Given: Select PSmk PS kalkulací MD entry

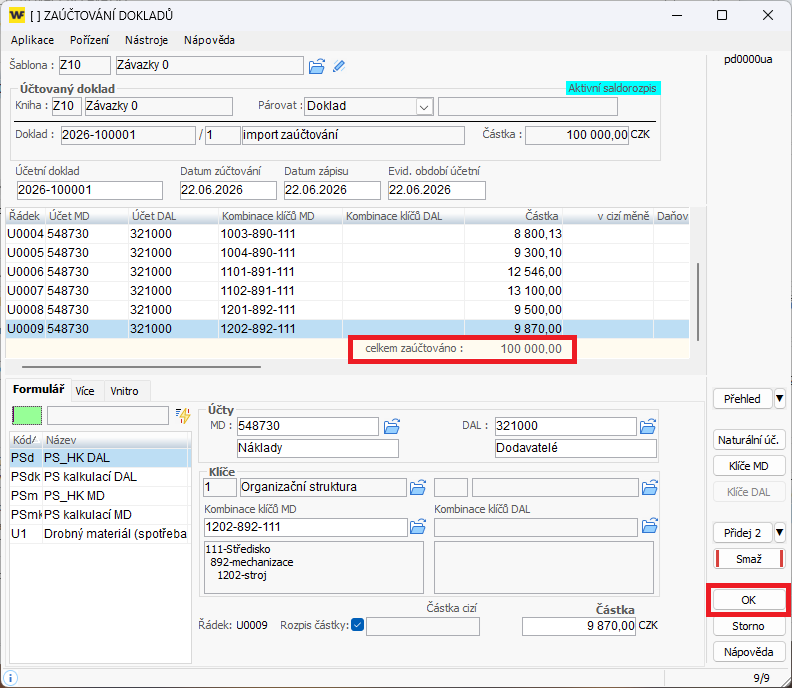Looking at the screenshot, I should click(99, 515).
